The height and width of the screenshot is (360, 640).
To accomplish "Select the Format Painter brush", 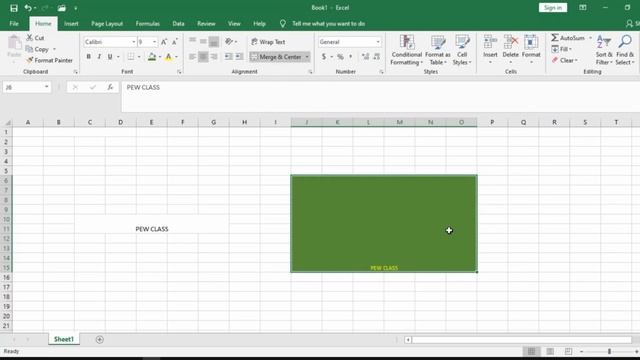I will point(29,60).
